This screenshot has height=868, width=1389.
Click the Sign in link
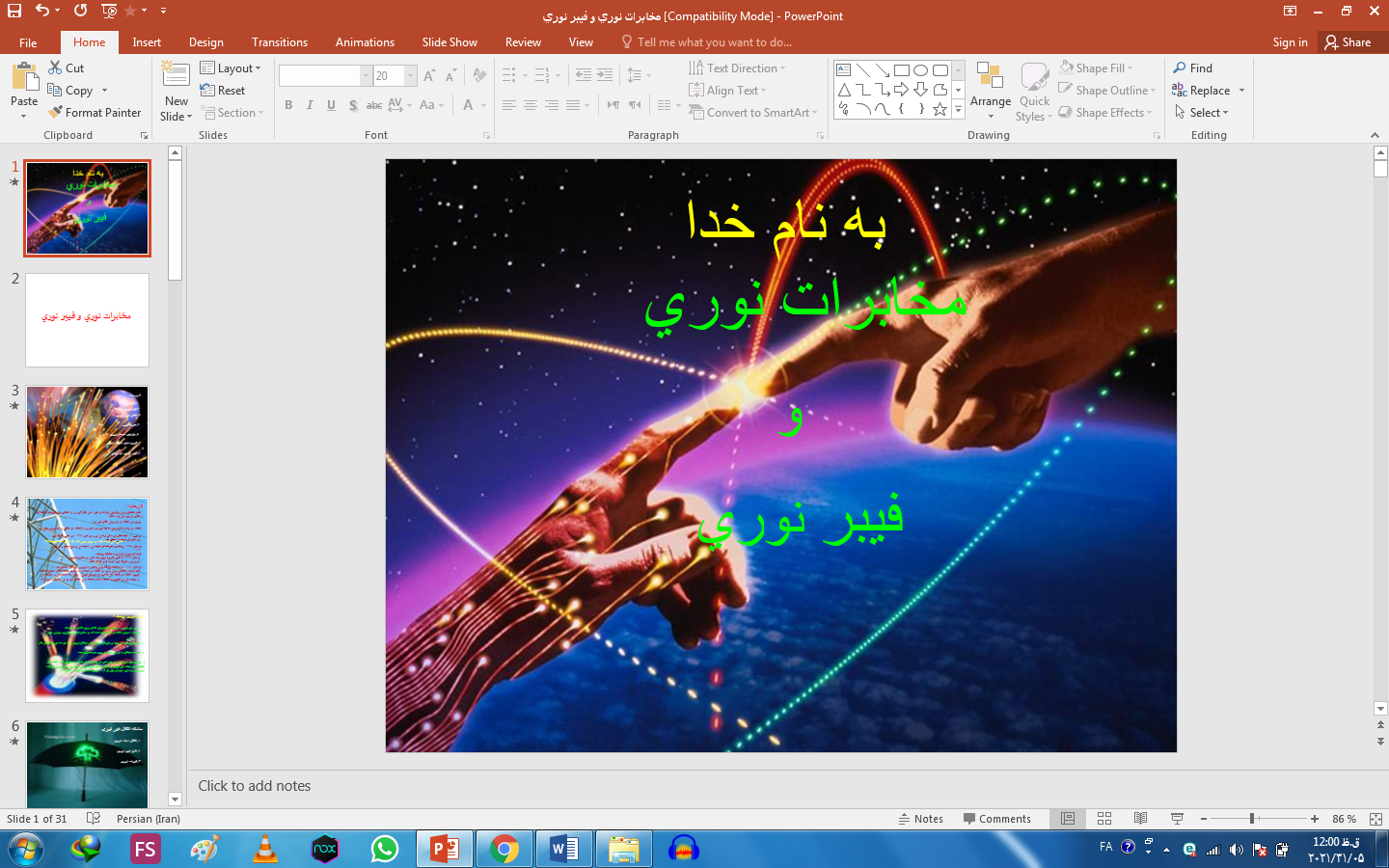pyautogui.click(x=1290, y=42)
